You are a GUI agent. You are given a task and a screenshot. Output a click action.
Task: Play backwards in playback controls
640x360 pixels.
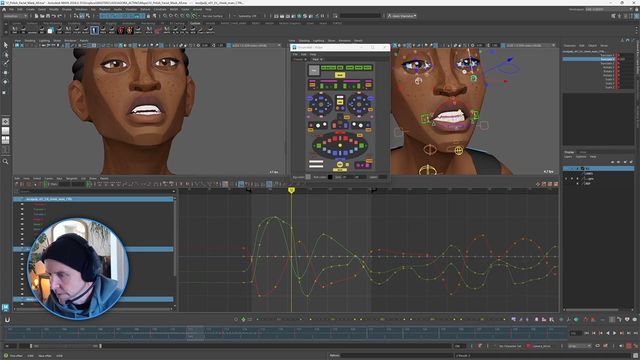point(608,333)
